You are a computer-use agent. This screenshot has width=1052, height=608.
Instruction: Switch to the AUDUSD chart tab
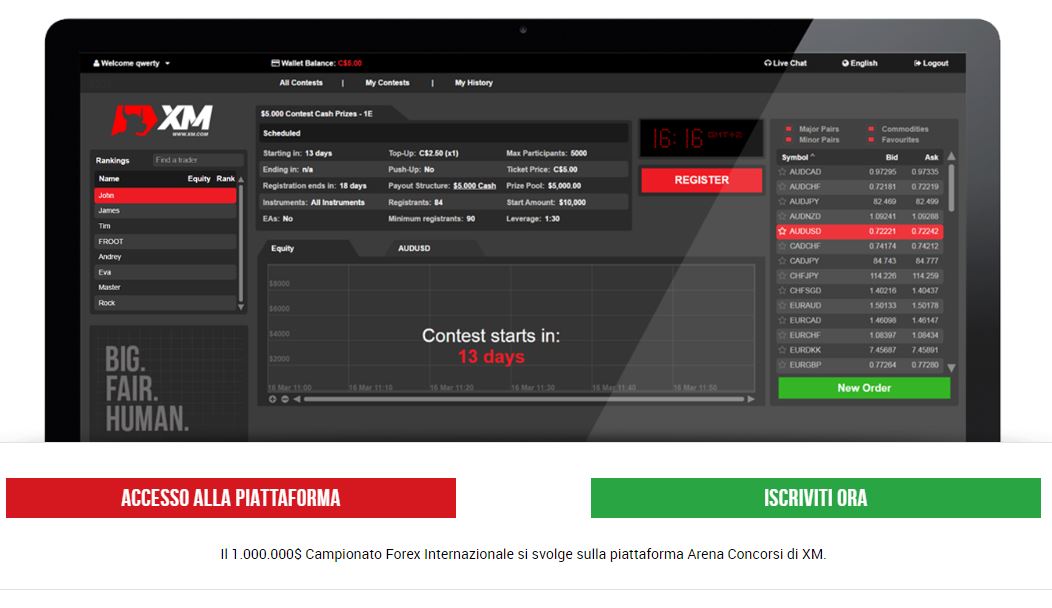point(414,248)
